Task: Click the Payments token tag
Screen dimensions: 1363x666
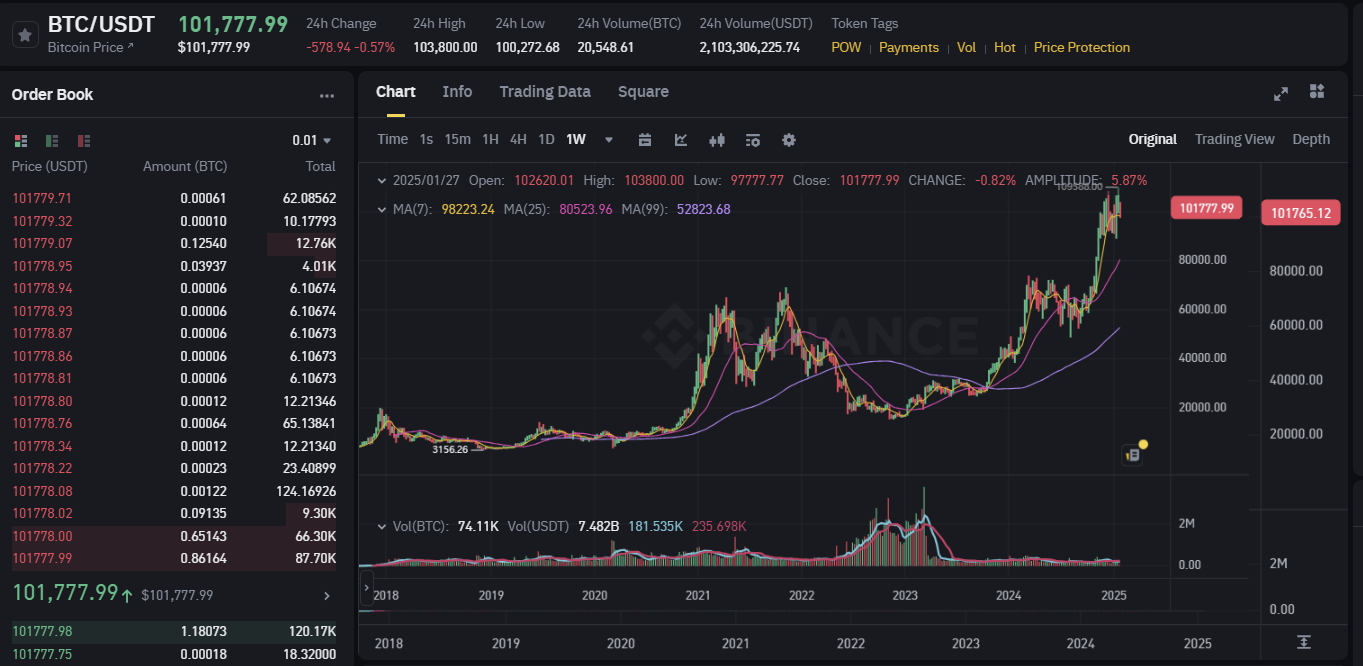Action: (x=909, y=47)
